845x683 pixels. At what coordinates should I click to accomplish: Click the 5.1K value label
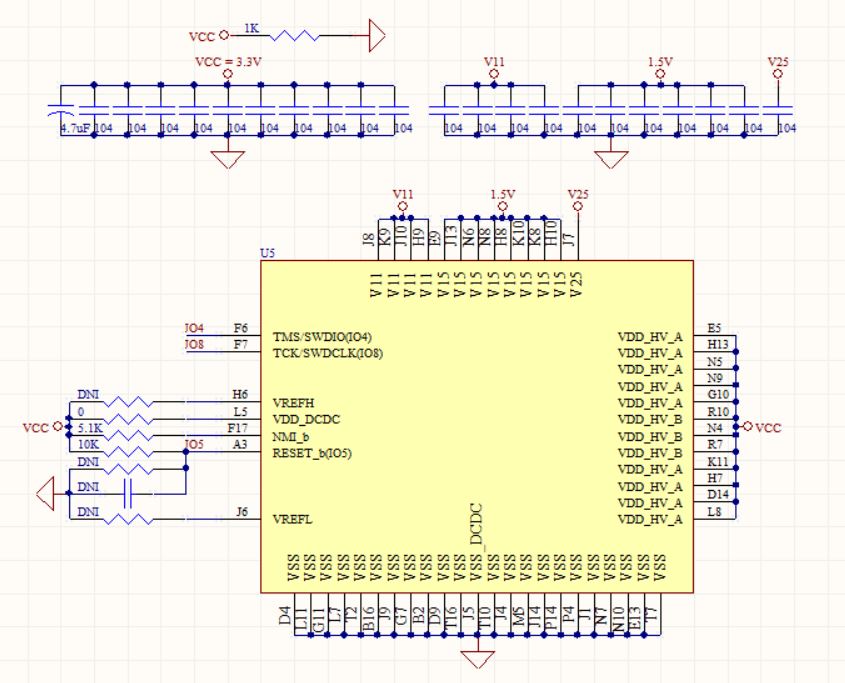[x=89, y=428]
